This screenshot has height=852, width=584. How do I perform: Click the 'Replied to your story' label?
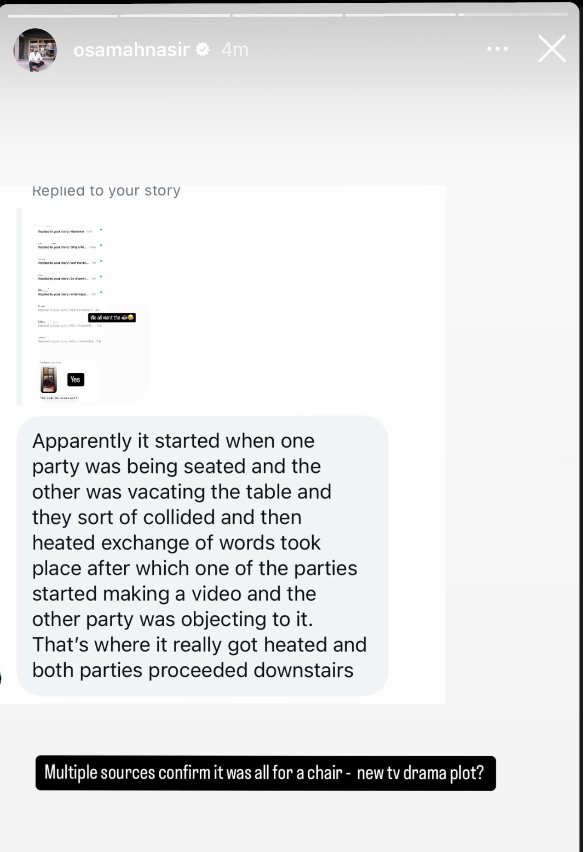tap(106, 191)
